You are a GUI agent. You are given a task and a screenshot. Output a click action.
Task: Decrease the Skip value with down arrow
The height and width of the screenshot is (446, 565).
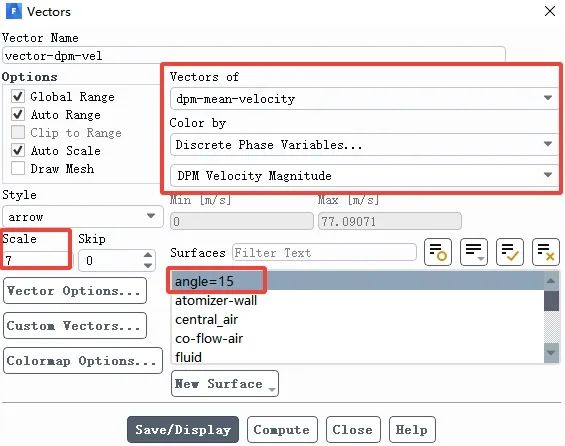[x=148, y=266]
